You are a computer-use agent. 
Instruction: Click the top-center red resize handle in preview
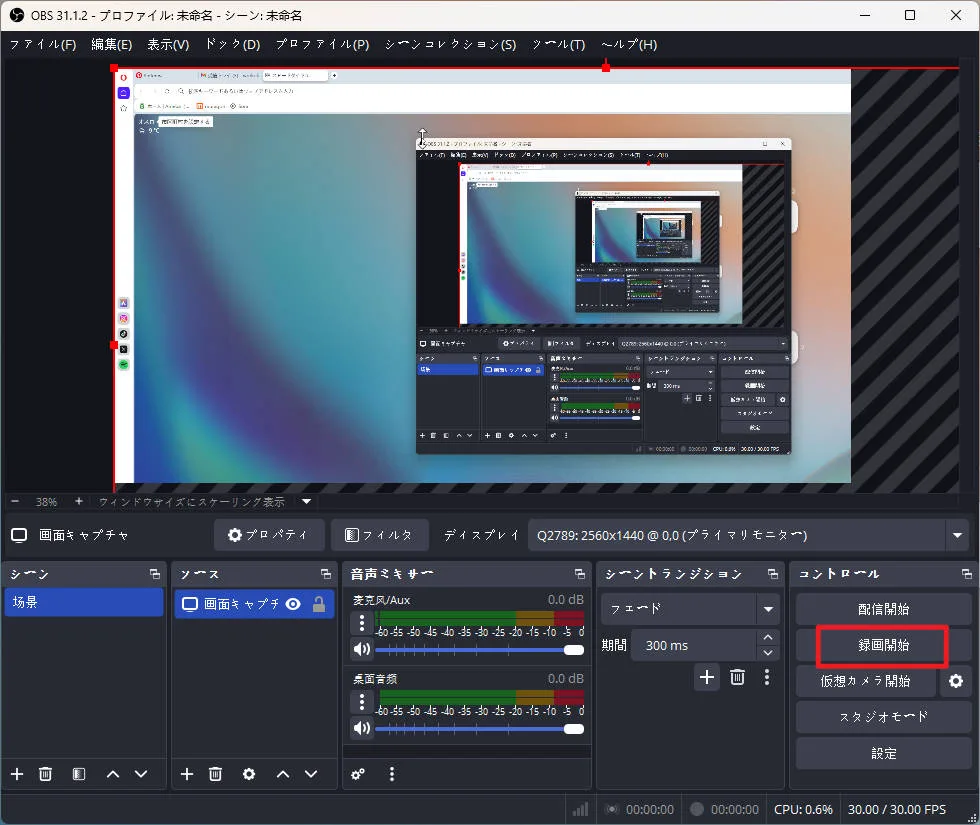point(606,68)
